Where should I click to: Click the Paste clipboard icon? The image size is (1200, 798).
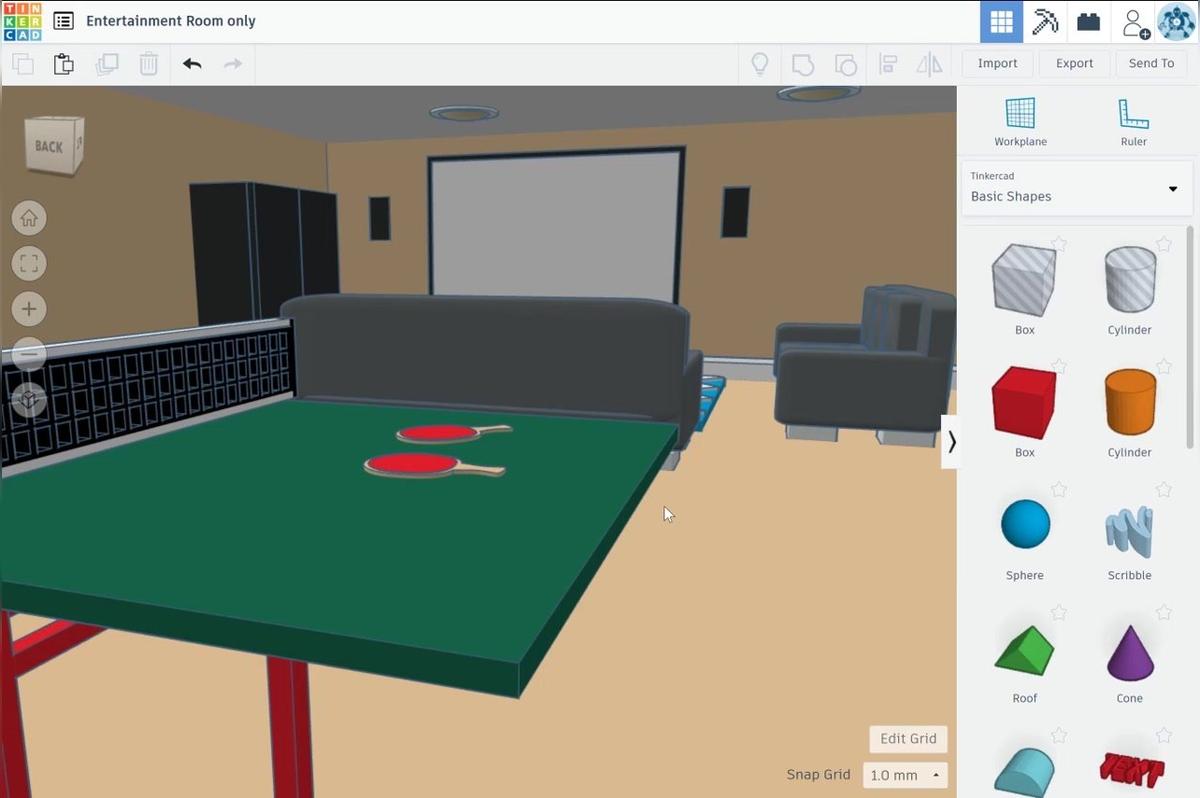63,64
